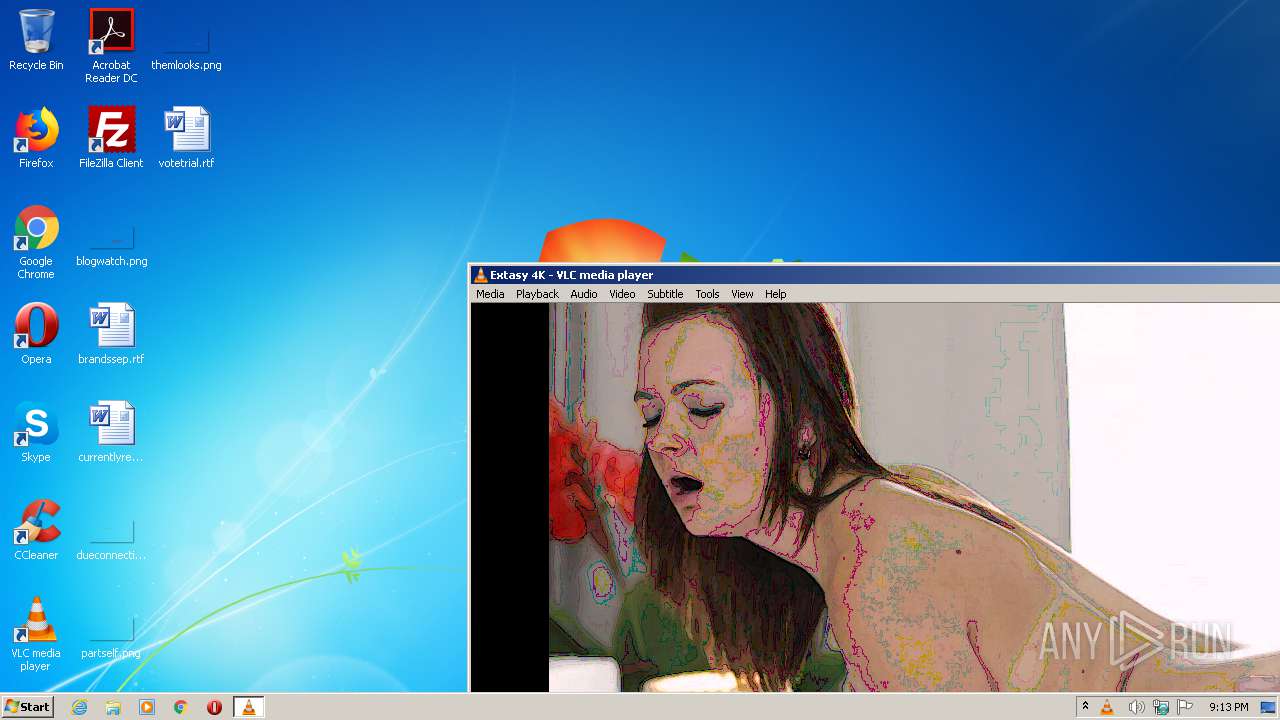Select the brandssep.rtf document icon
This screenshot has width=1280, height=720.
click(111, 334)
